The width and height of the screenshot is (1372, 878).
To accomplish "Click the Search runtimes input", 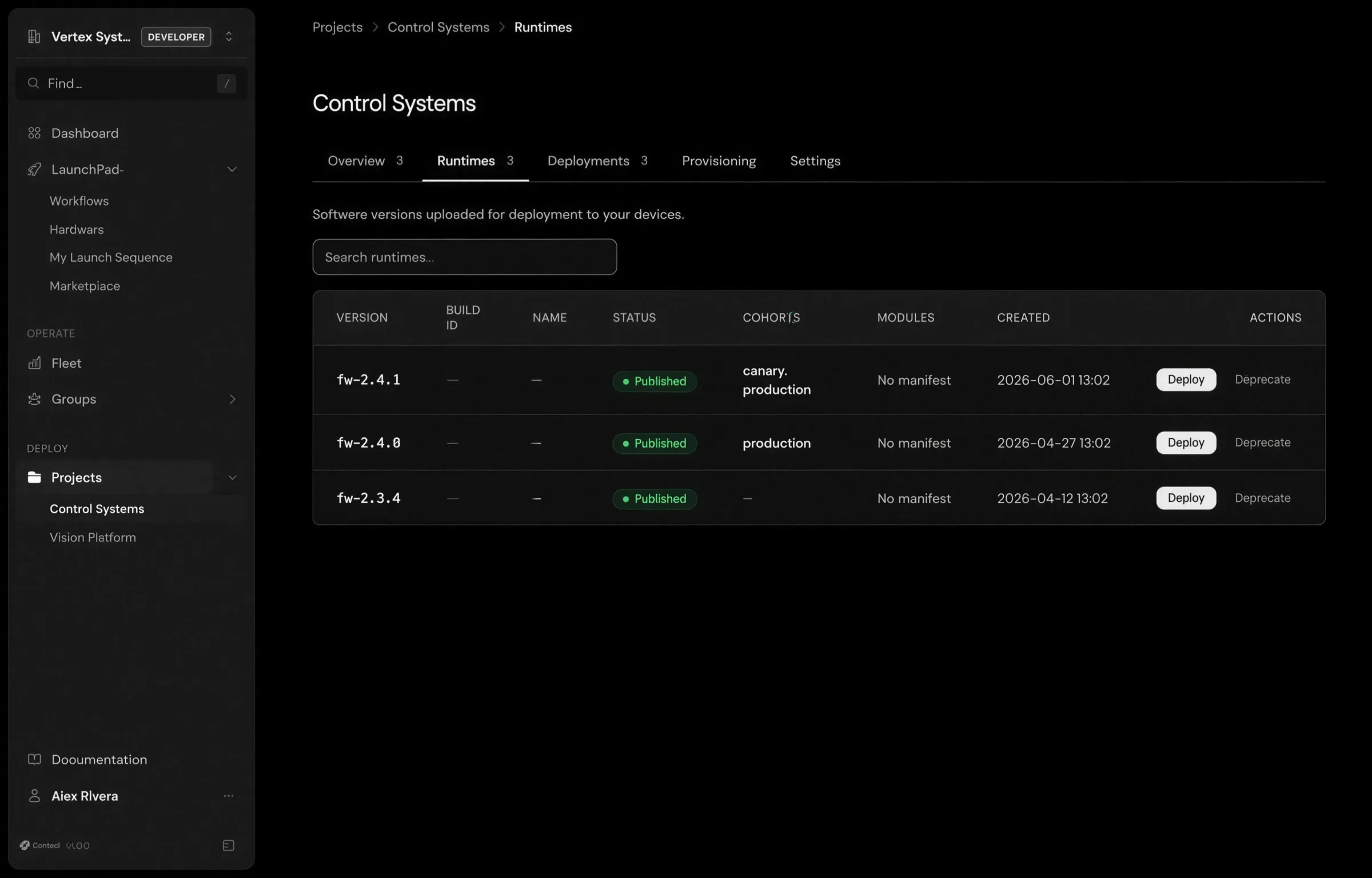I will tap(465, 257).
